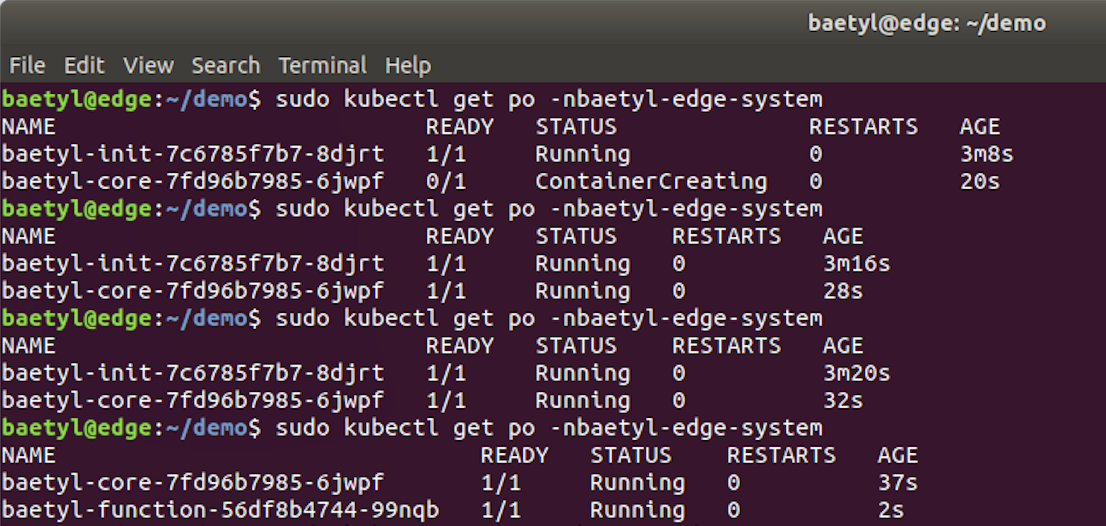Open the File menu
Image resolution: width=1106 pixels, height=526 pixels.
(28, 66)
